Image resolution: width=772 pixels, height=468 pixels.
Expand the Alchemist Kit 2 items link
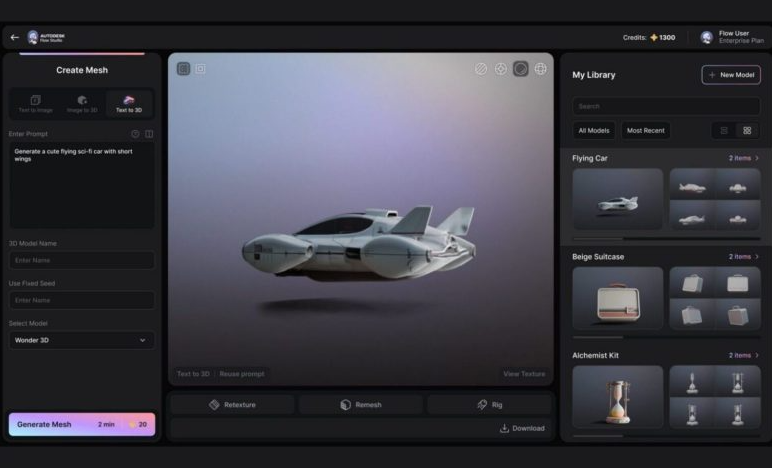point(743,355)
